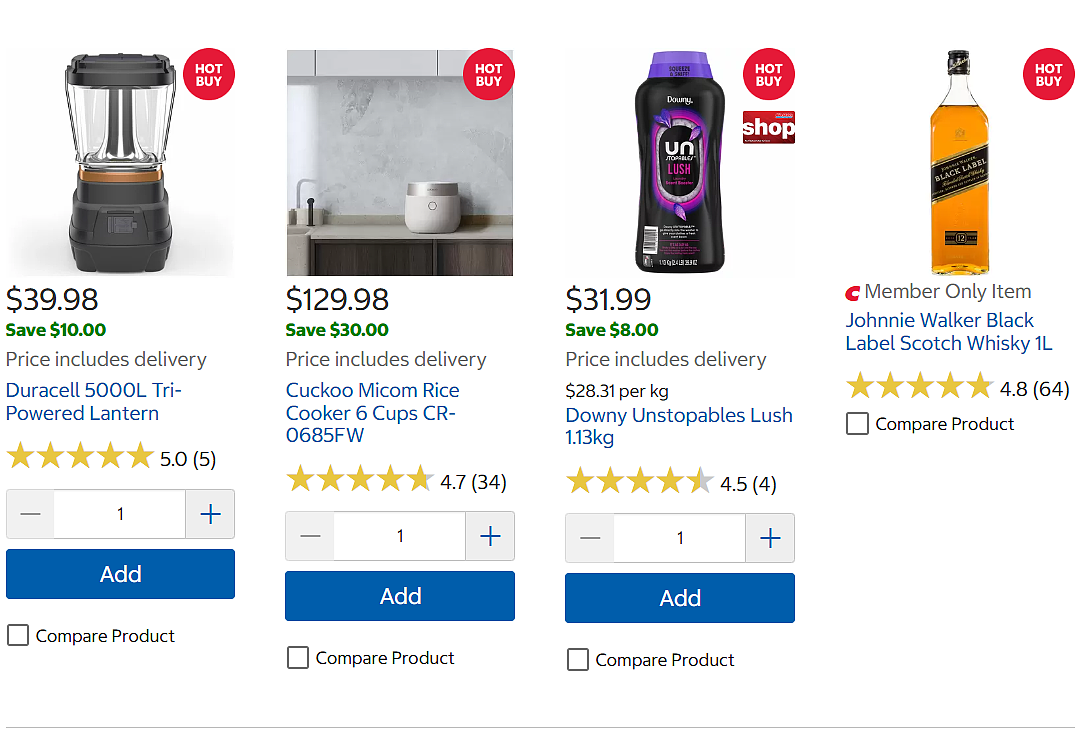Click the shop badge on Downy product
The image size is (1080, 734).
click(769, 127)
